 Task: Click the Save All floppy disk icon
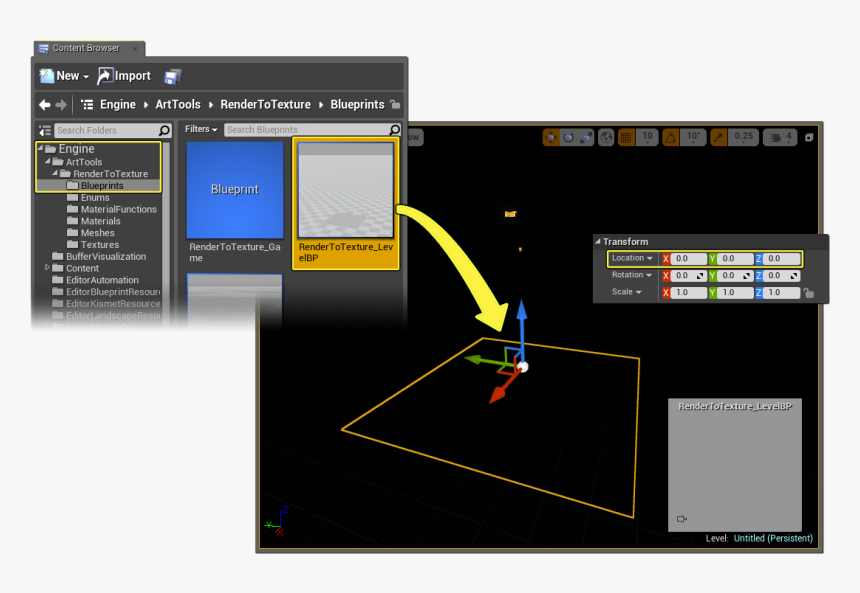click(x=173, y=76)
